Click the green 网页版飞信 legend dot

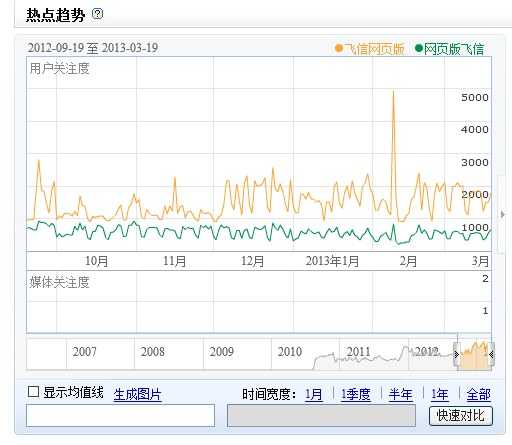[x=419, y=48]
